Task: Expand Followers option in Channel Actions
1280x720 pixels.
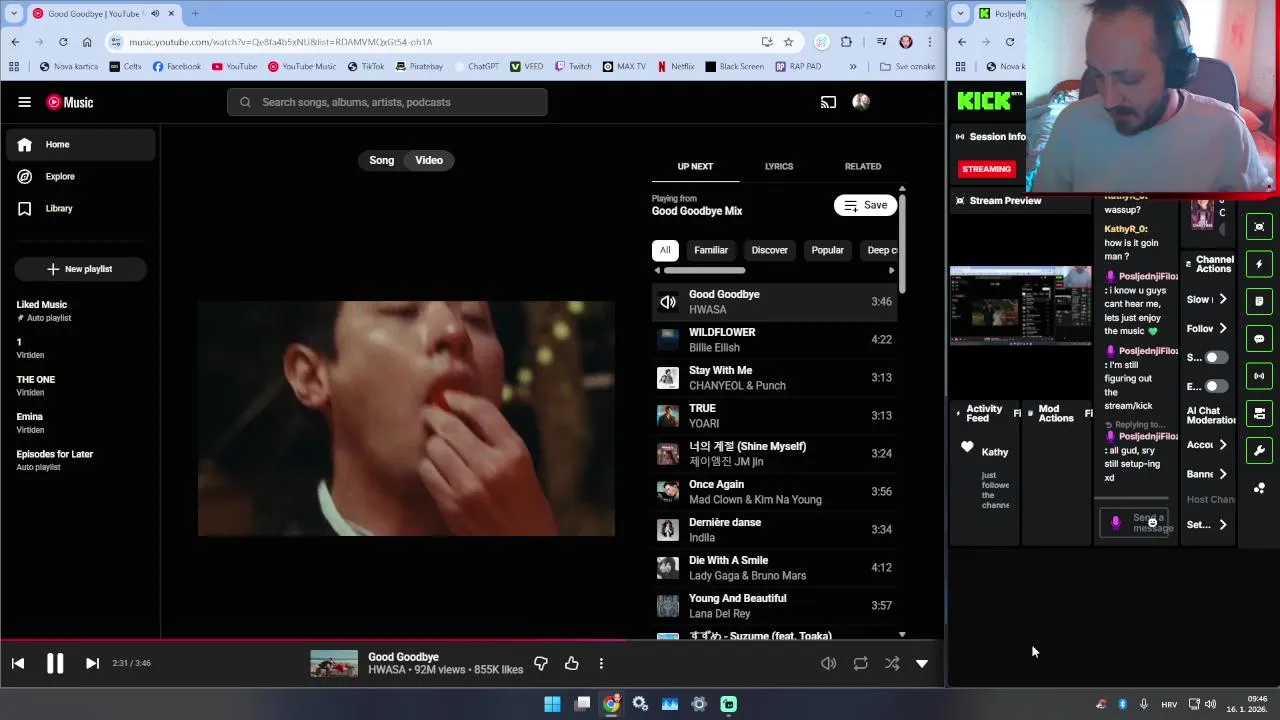Action: (1208, 328)
